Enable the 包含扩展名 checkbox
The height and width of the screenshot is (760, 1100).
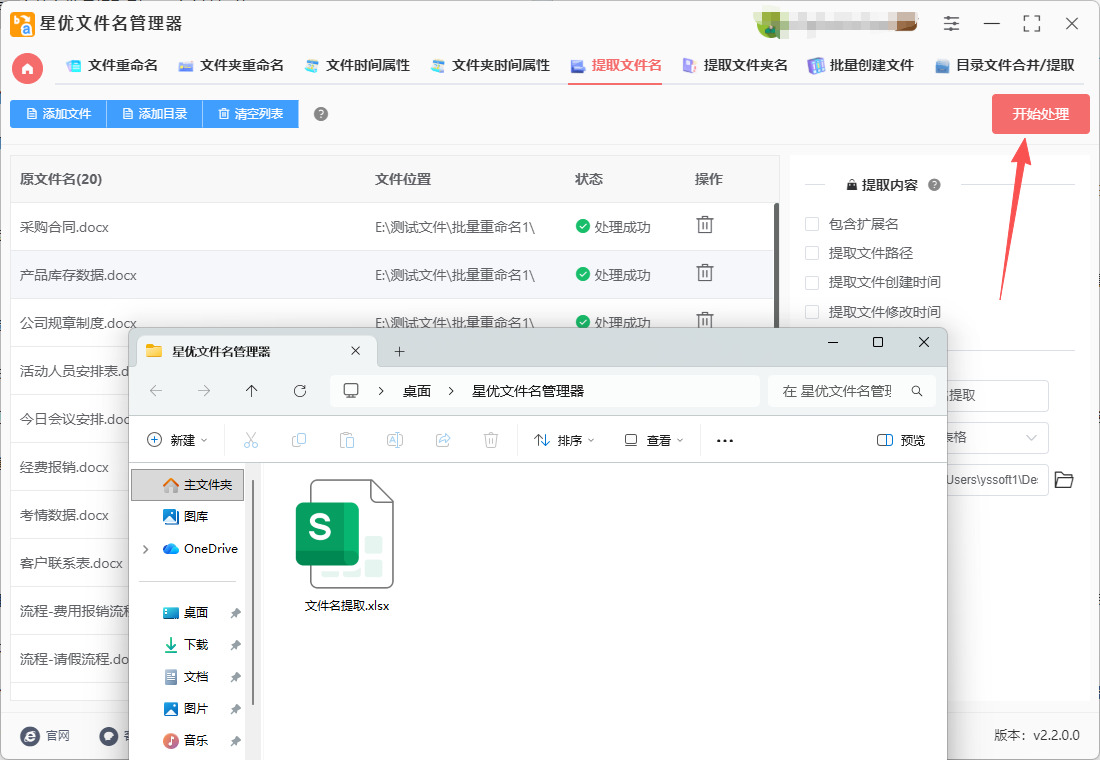tap(812, 224)
